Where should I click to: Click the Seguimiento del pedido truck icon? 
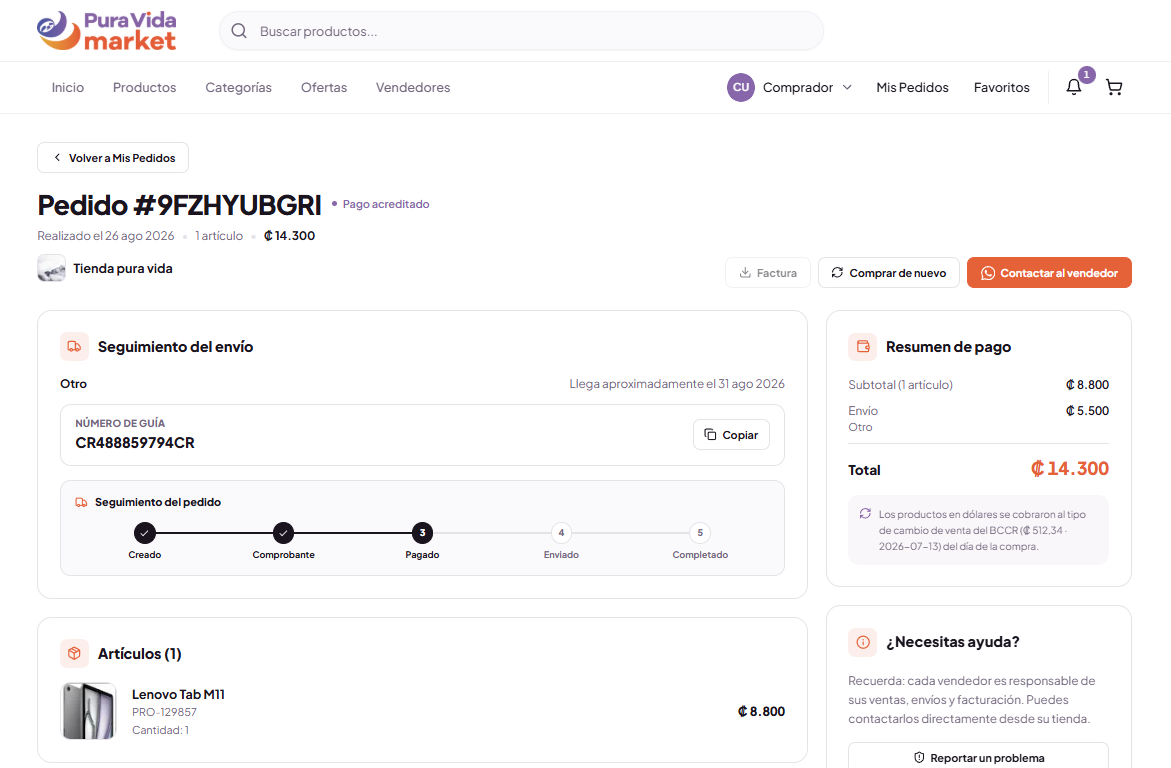tap(81, 502)
